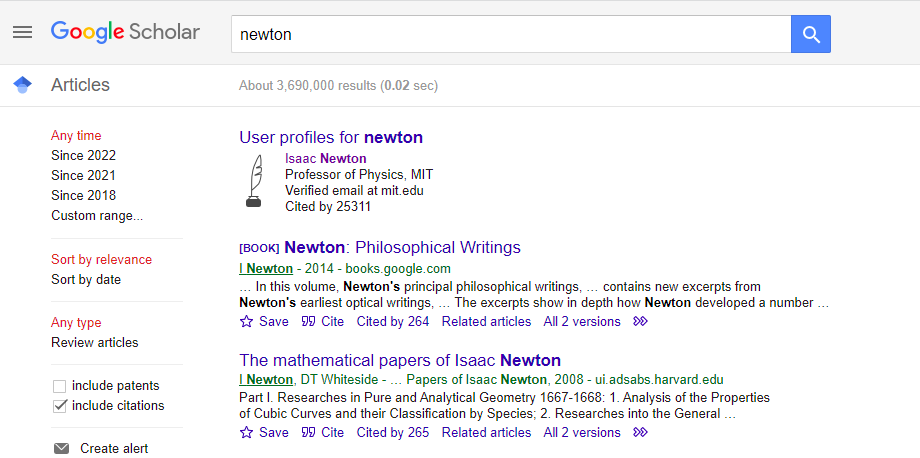Click the envelope Create alert icon
Screen dimensions: 920x458
[x=62, y=449]
